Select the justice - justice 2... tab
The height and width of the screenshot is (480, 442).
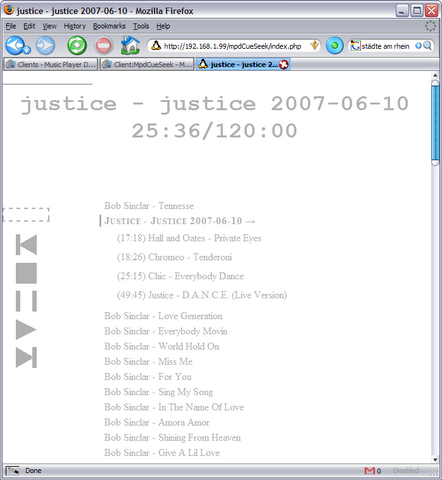click(243, 64)
